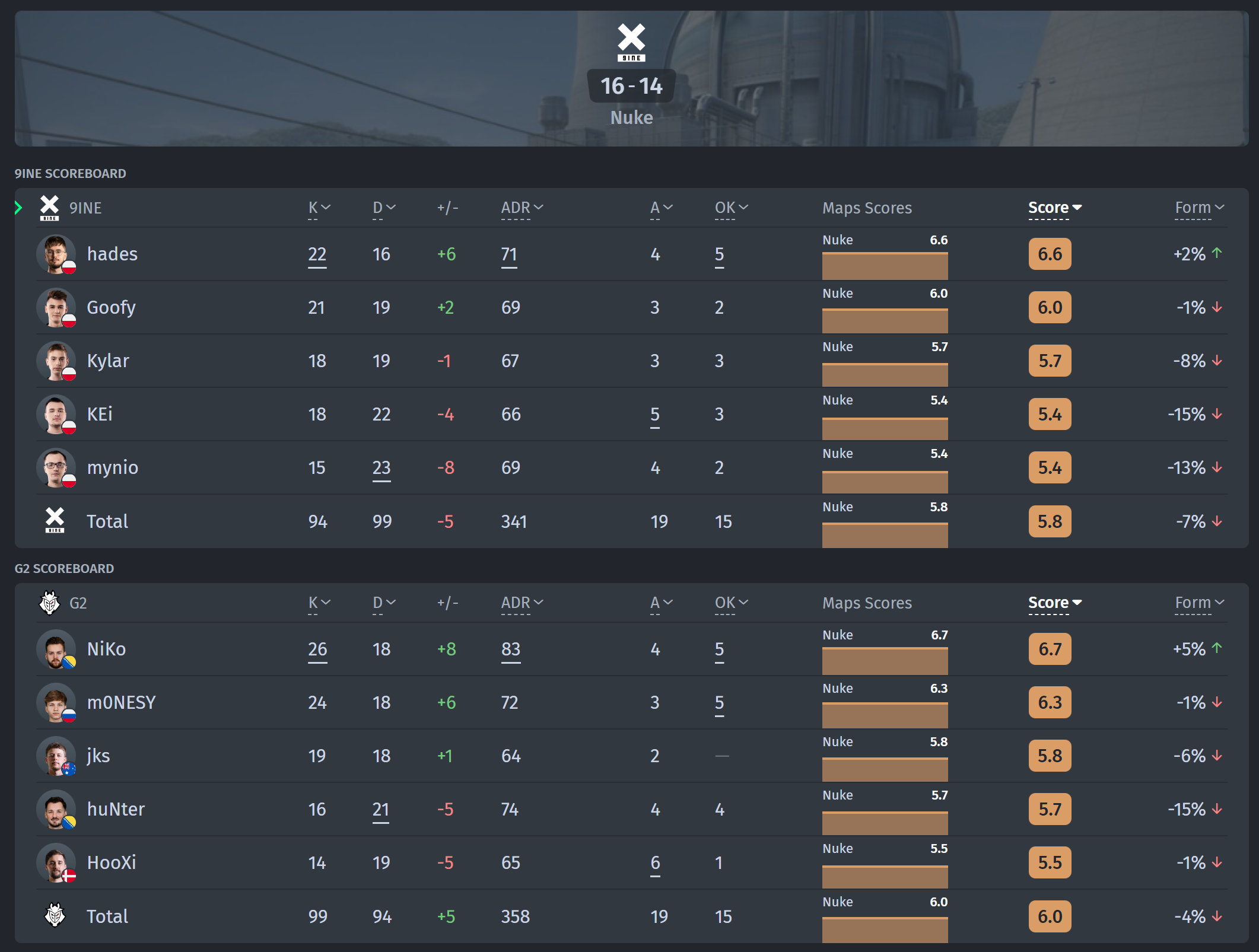The width and height of the screenshot is (1259, 952).
Task: Open NiKo player avatar
Action: 56,649
